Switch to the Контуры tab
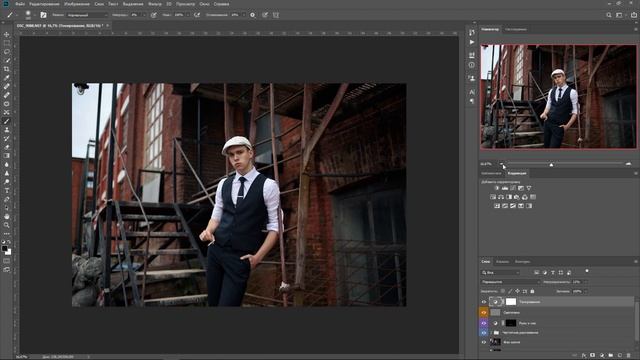Viewport: 640px width, 360px height. tap(522, 262)
